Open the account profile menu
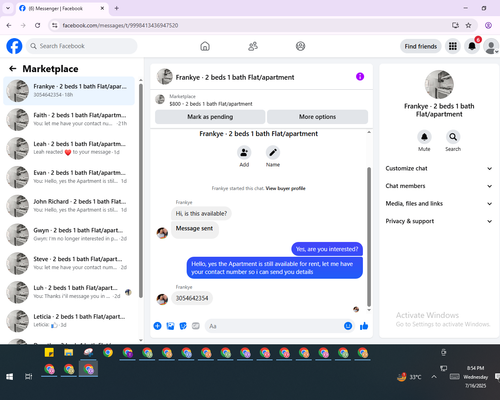 pyautogui.click(x=491, y=46)
